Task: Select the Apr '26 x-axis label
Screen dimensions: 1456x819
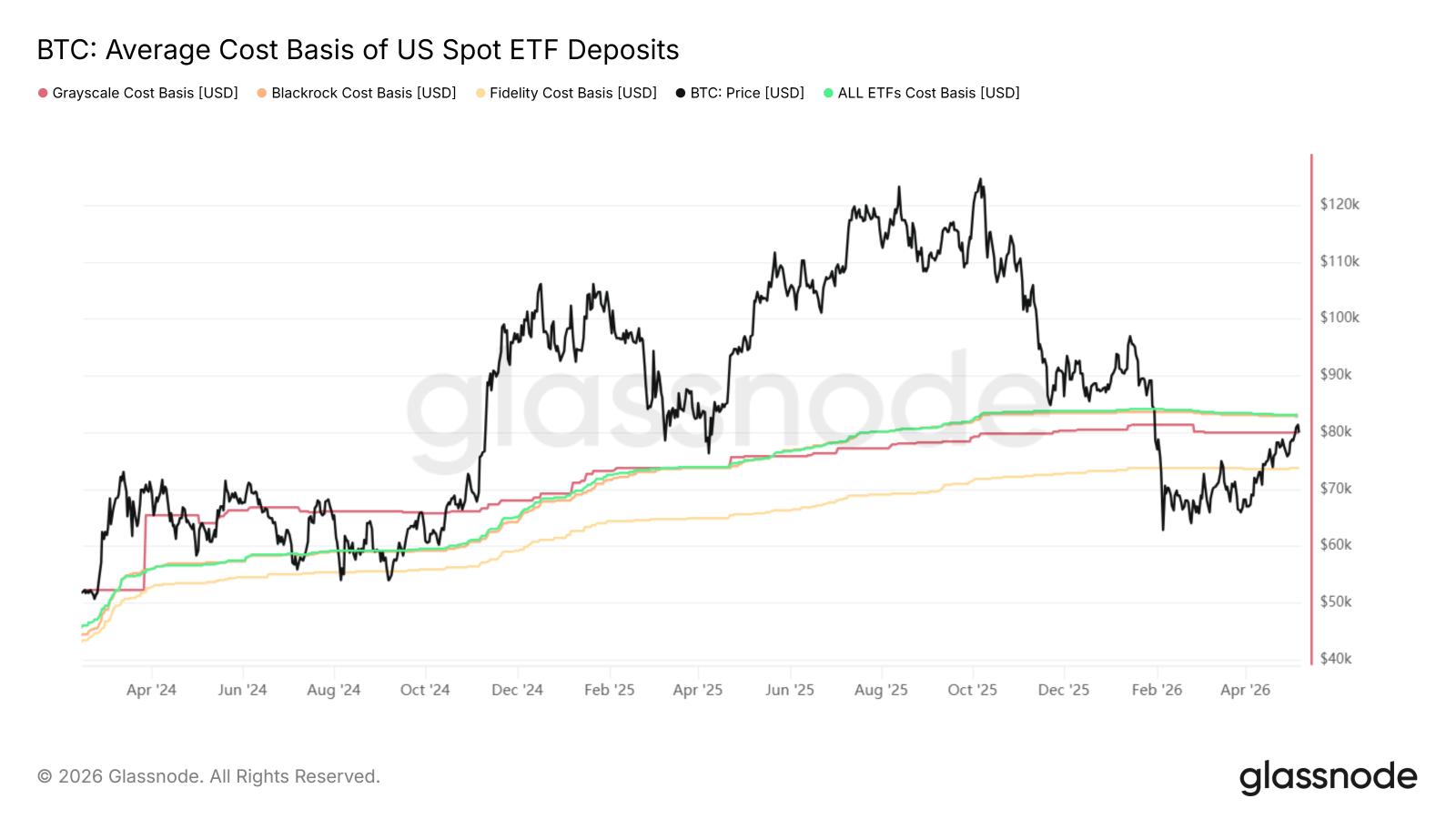Action: point(1245,690)
